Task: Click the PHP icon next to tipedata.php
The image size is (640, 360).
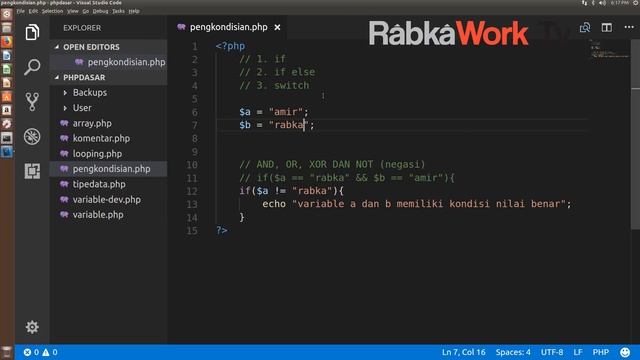Action: coord(64,184)
